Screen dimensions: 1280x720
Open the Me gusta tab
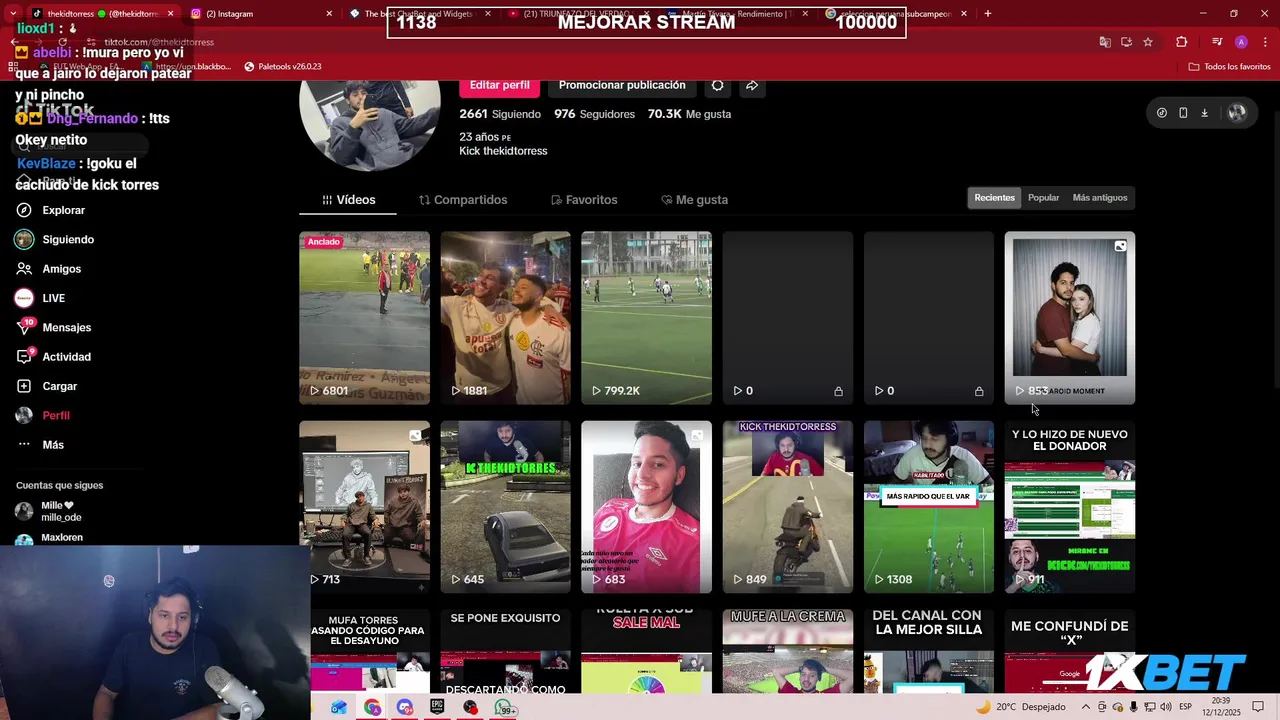694,200
